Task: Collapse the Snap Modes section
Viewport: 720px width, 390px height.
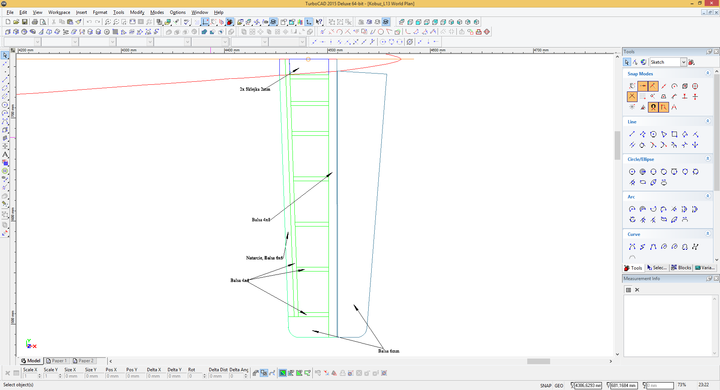Action: [708, 73]
